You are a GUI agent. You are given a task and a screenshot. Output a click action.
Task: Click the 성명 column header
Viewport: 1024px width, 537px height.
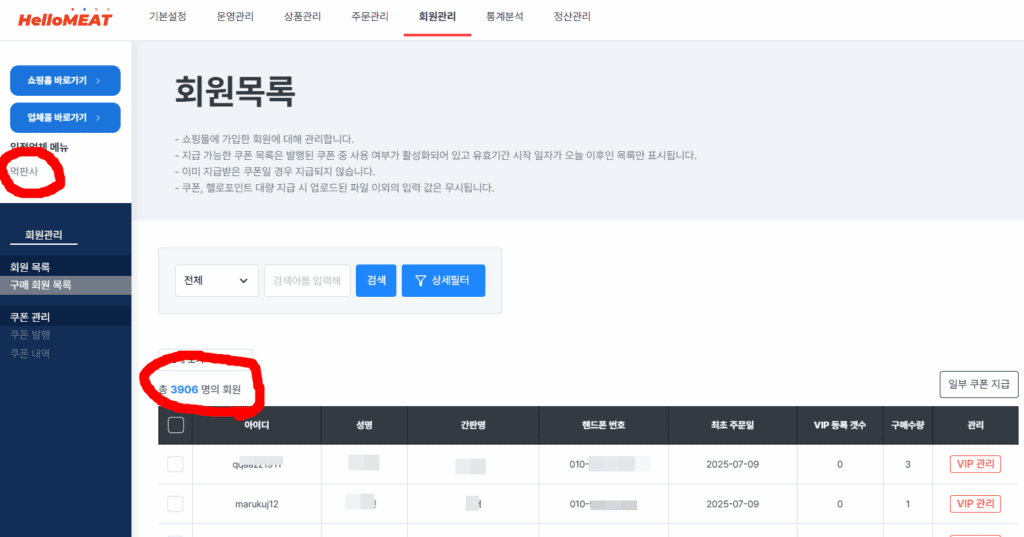[364, 425]
